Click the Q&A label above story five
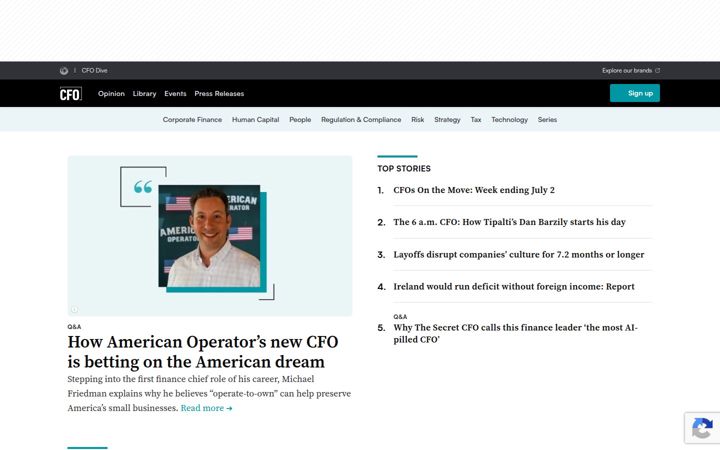 coord(400,317)
